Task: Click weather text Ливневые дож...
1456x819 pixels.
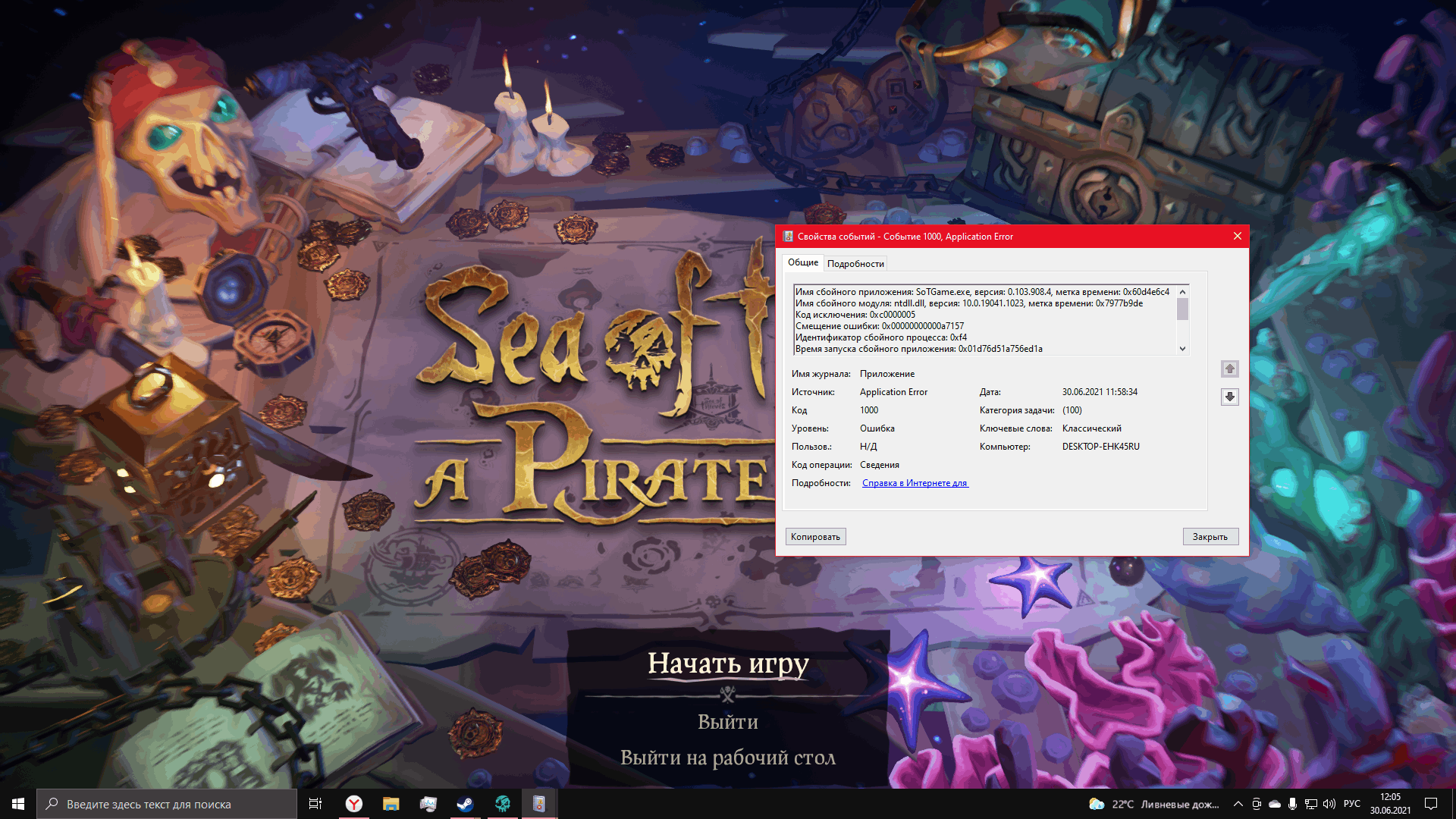Action: tap(1180, 804)
